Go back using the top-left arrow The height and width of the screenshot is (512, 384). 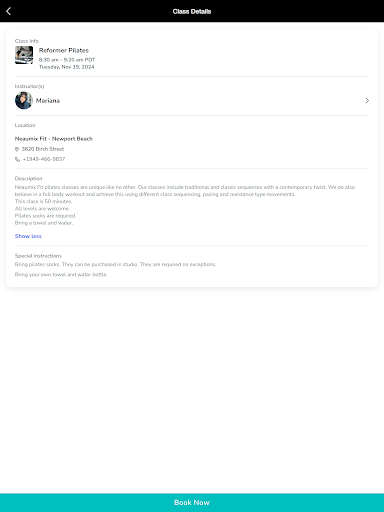coord(9,11)
